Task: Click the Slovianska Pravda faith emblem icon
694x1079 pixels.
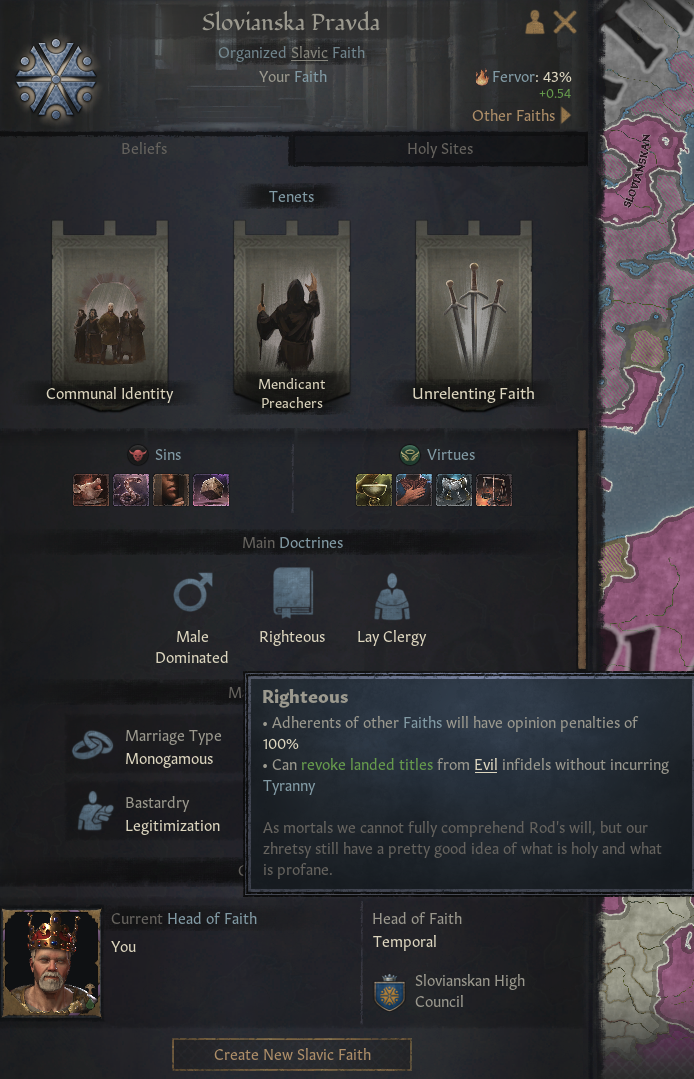Action: point(56,78)
